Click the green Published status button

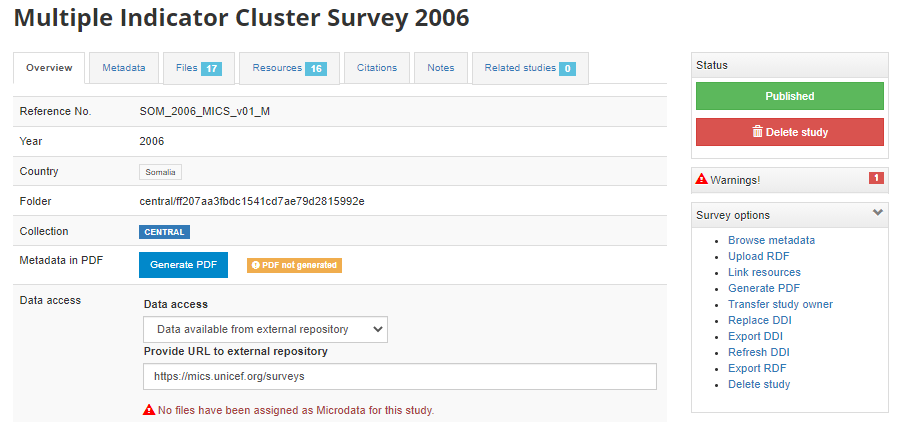[x=790, y=96]
